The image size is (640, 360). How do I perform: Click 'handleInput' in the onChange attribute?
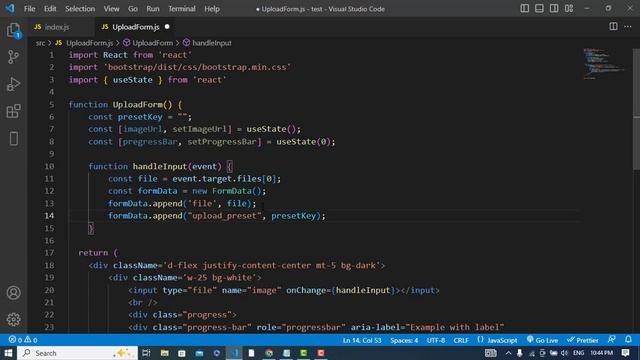(363, 290)
